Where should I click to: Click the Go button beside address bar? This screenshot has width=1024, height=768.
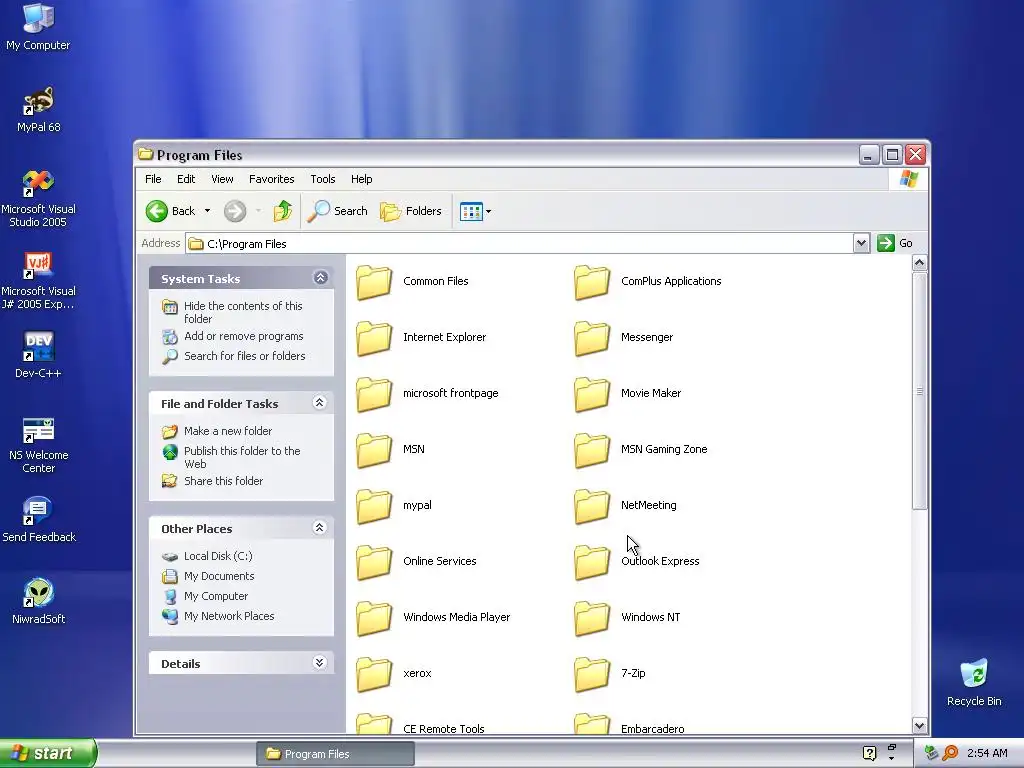(895, 244)
